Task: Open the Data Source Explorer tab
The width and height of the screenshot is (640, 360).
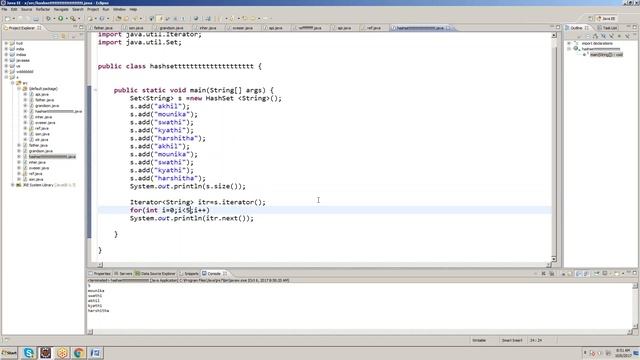Action: click(155, 273)
